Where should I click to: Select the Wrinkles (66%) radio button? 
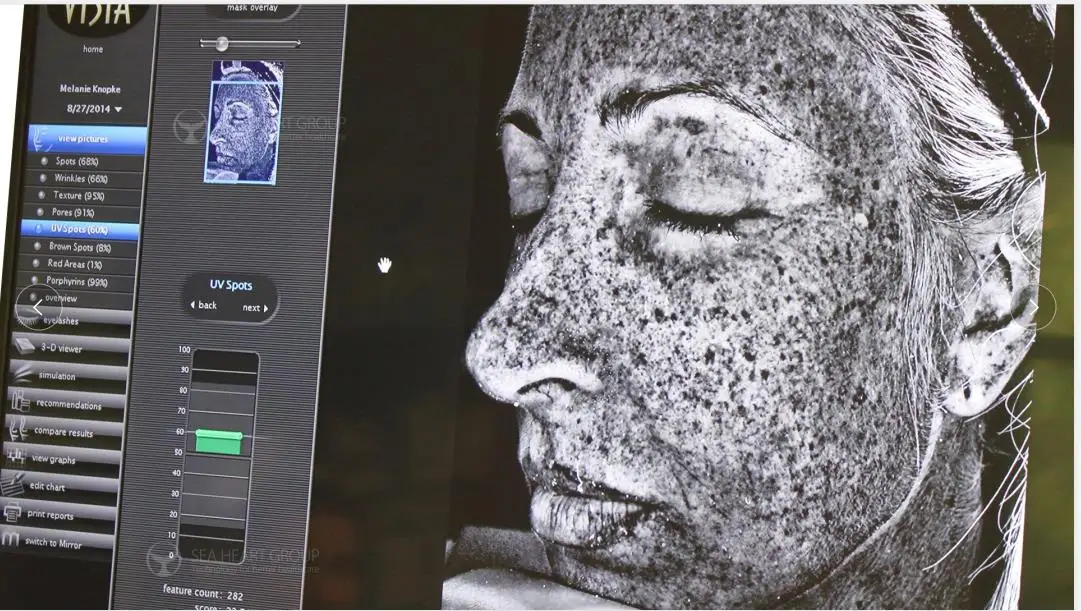[x=43, y=178]
